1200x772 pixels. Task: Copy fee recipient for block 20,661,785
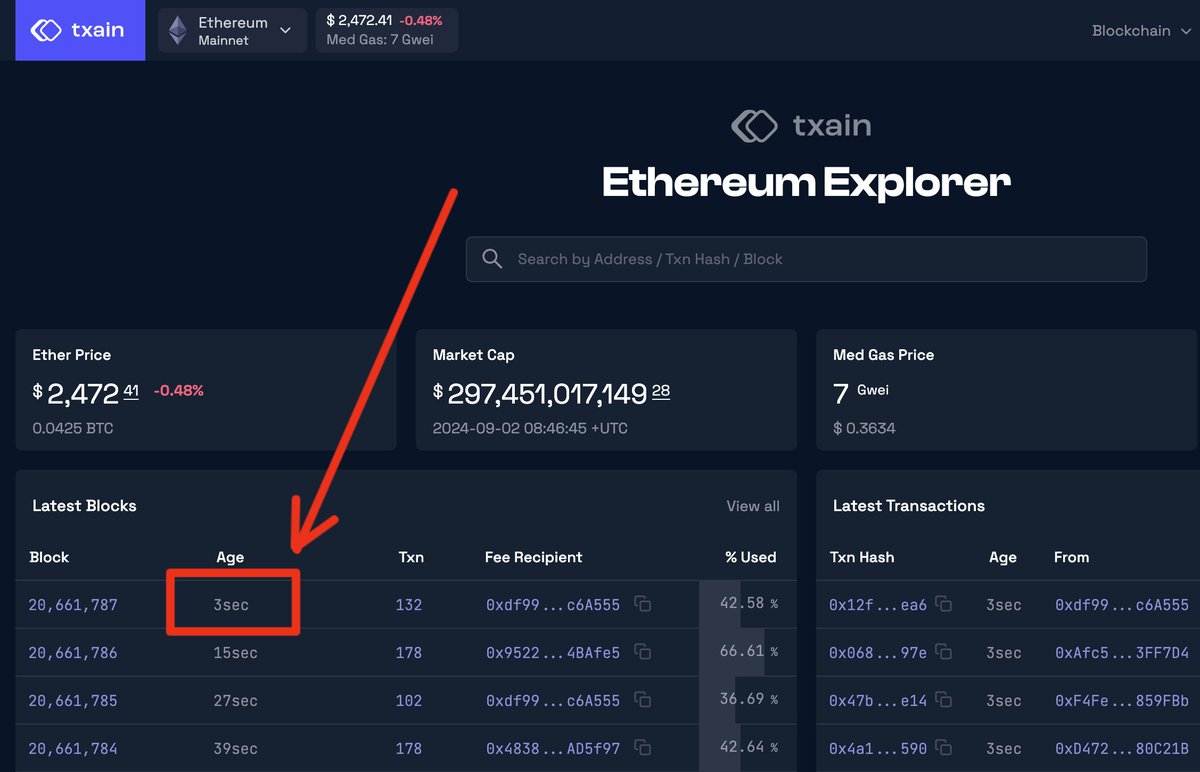pos(643,701)
